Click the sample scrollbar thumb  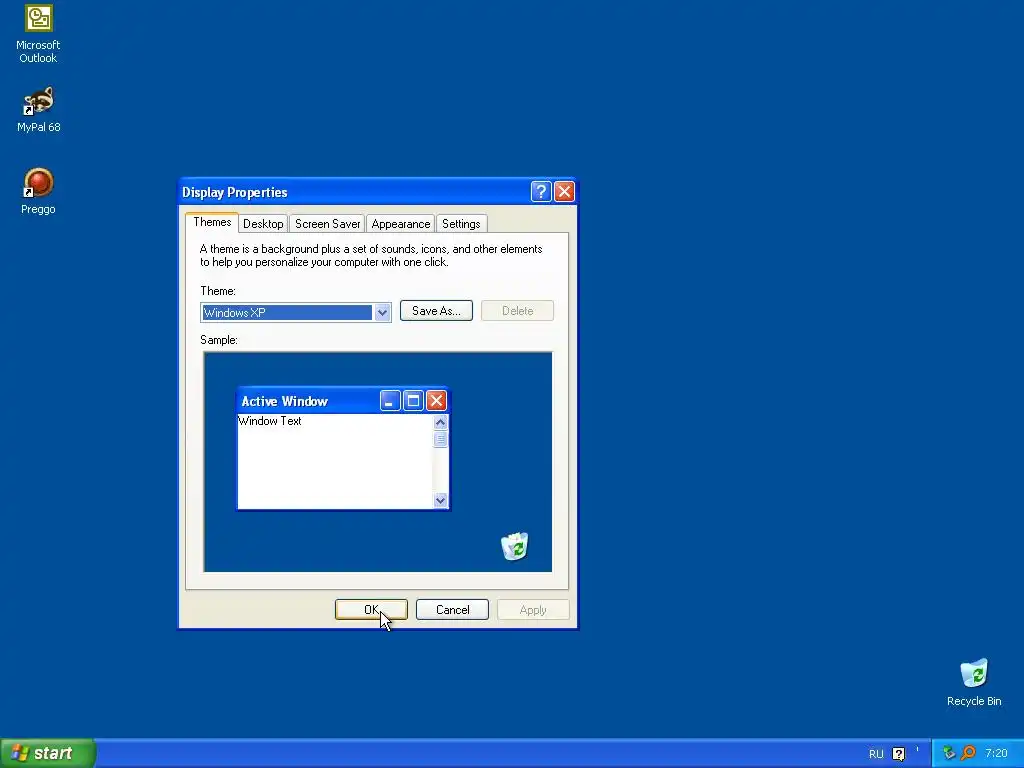click(440, 439)
